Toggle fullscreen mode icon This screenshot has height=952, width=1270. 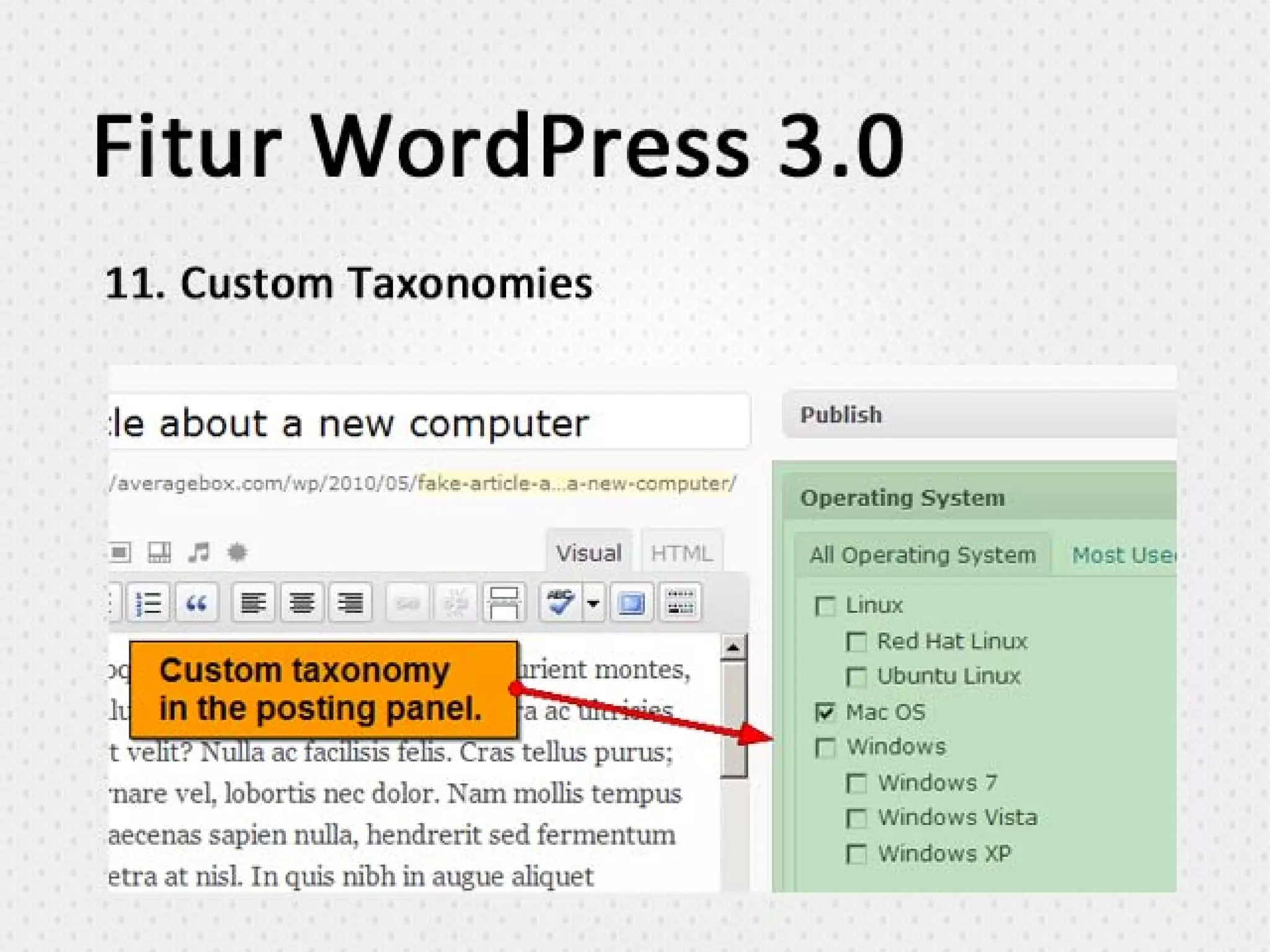pyautogui.click(x=631, y=602)
